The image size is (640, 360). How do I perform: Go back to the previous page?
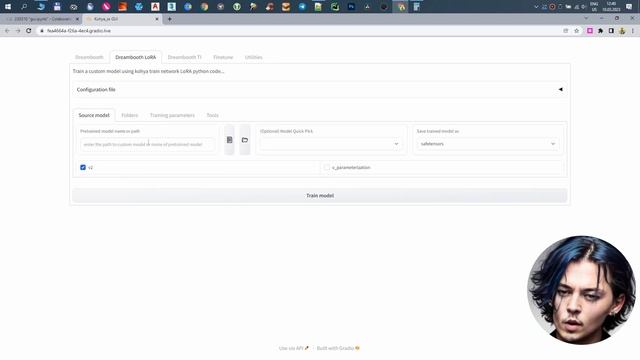tap(7, 31)
